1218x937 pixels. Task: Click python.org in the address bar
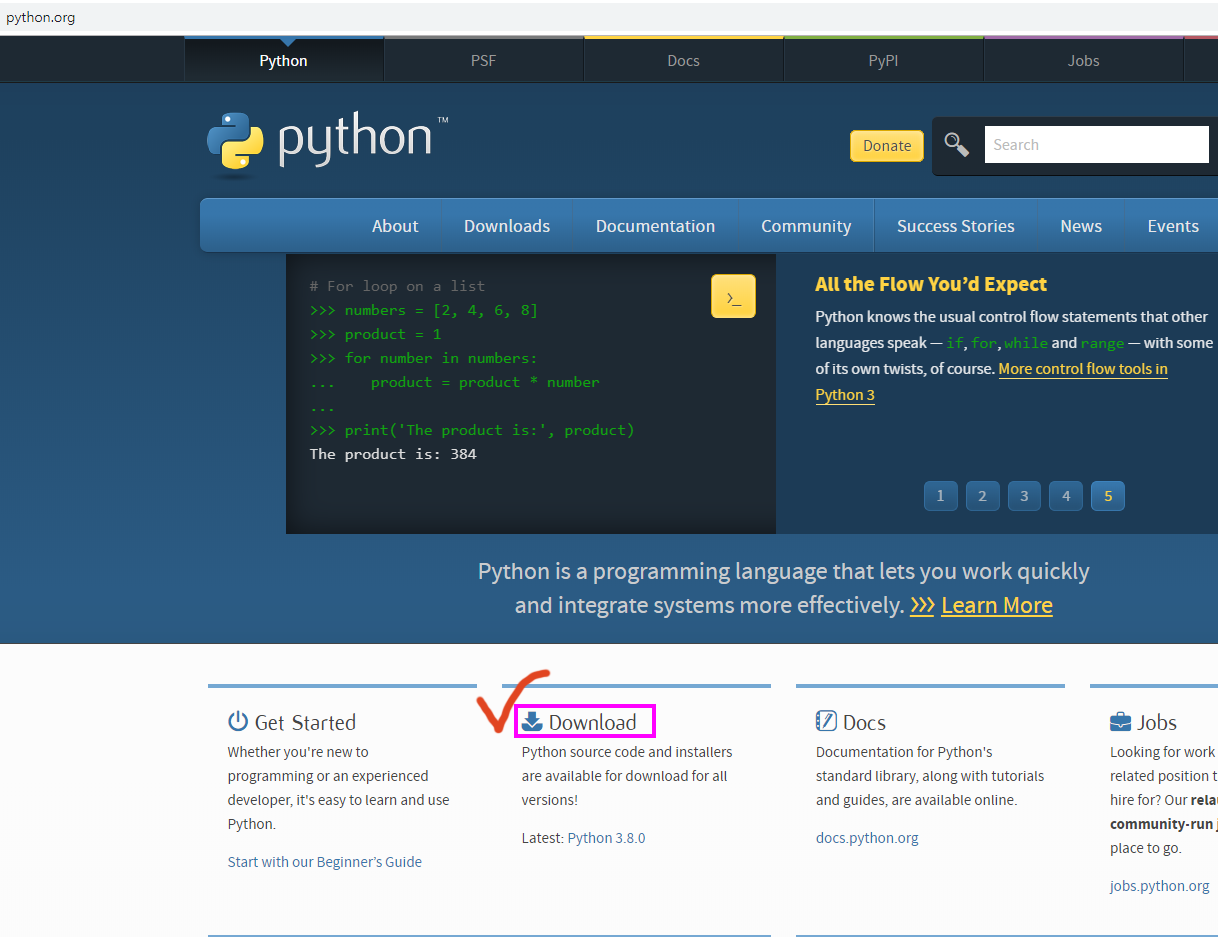(40, 17)
